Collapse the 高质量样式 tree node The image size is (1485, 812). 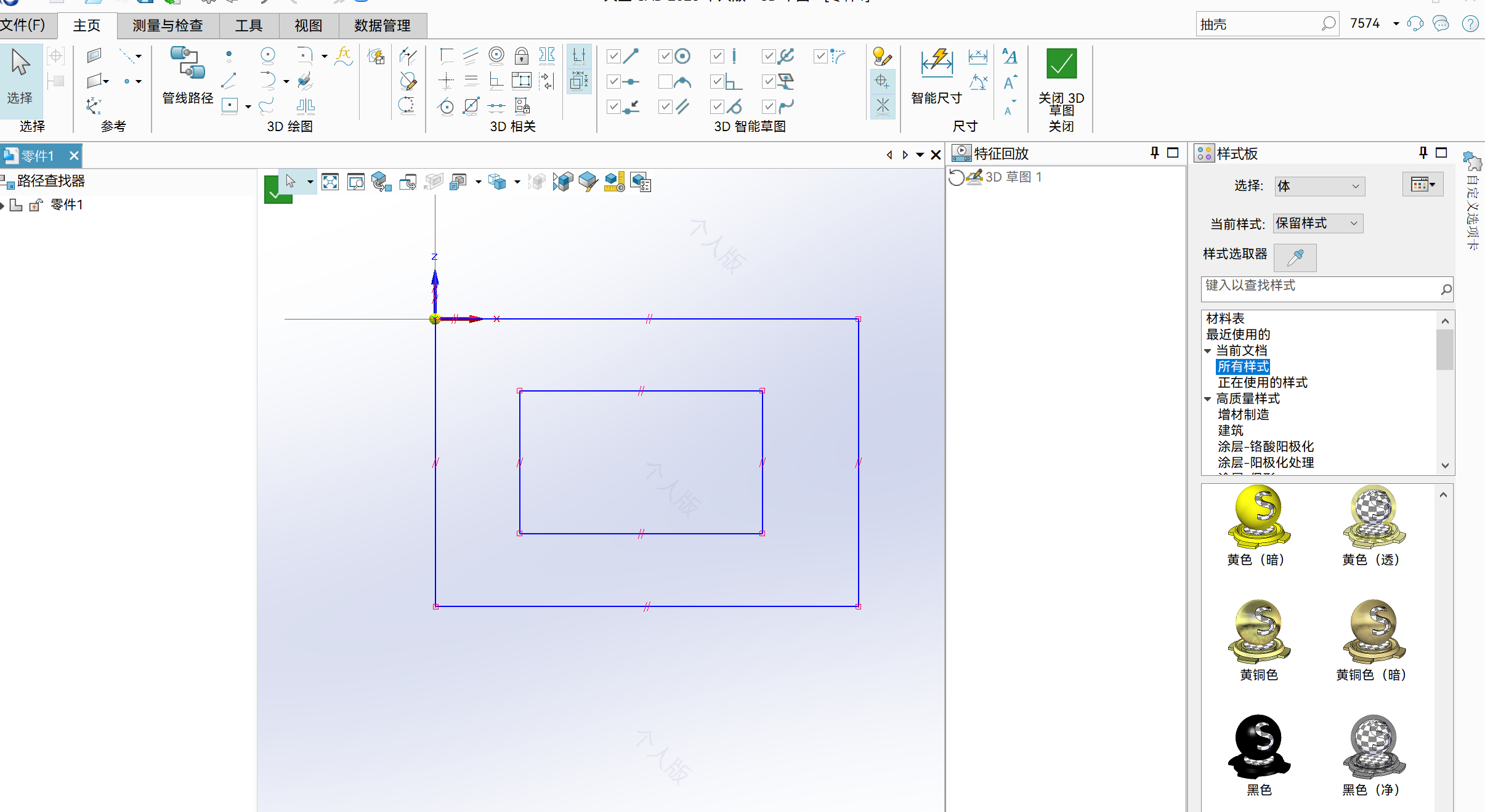(1208, 399)
